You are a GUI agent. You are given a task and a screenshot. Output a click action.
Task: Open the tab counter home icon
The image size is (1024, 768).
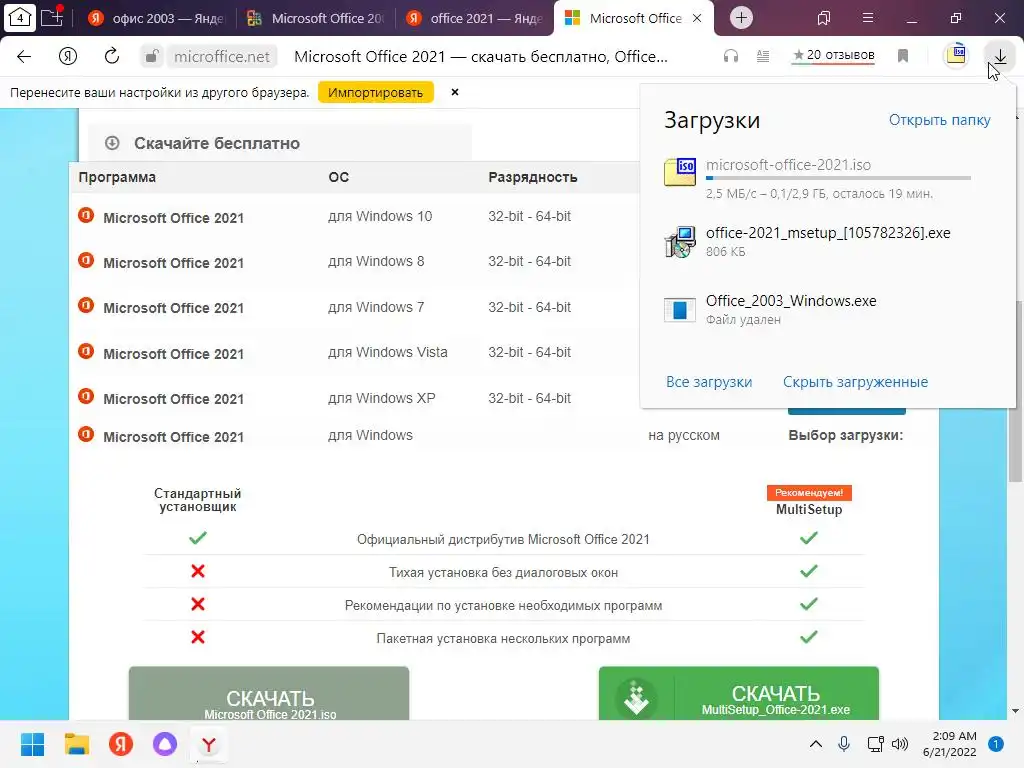point(20,18)
